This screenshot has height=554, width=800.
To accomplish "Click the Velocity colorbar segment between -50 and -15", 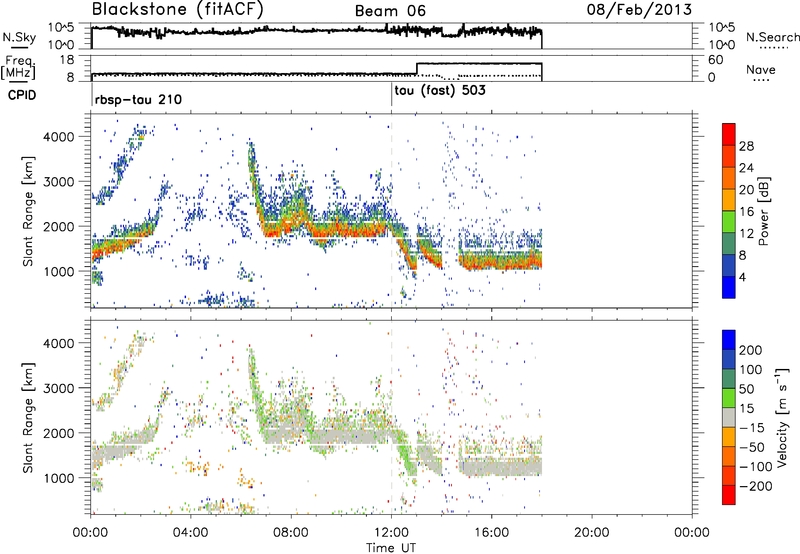I will [x=729, y=437].
